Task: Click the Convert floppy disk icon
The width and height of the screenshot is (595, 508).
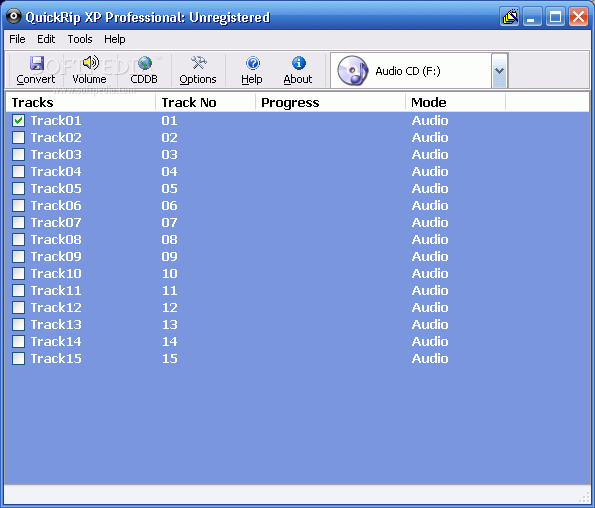Action: point(37,63)
